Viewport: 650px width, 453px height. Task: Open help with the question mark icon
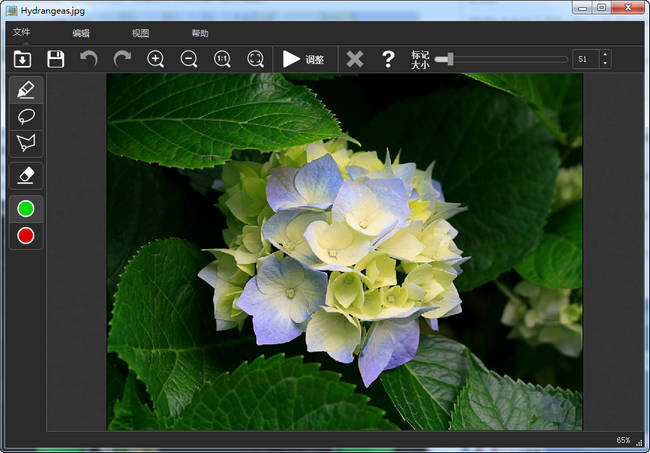point(388,59)
